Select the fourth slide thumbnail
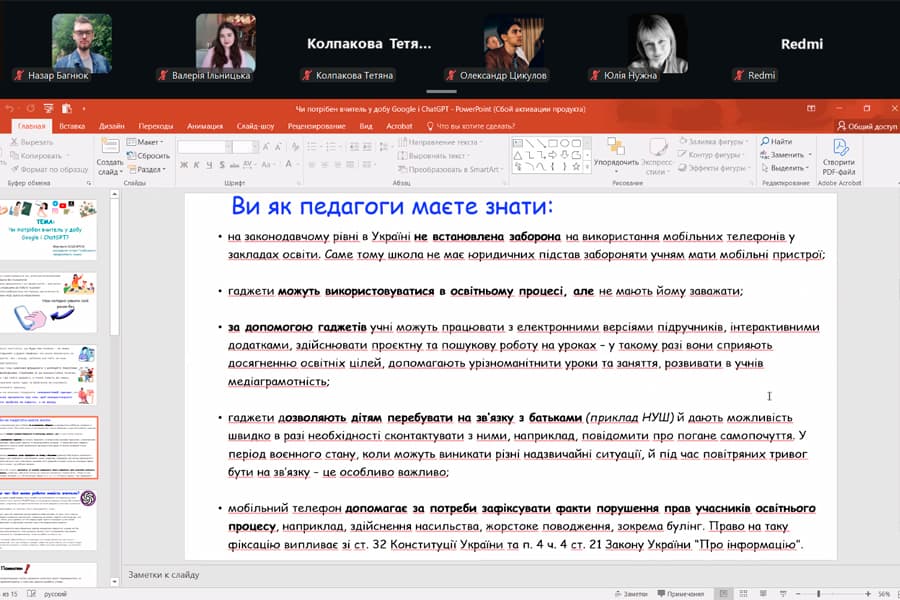The height and width of the screenshot is (600, 900). click(x=50, y=450)
